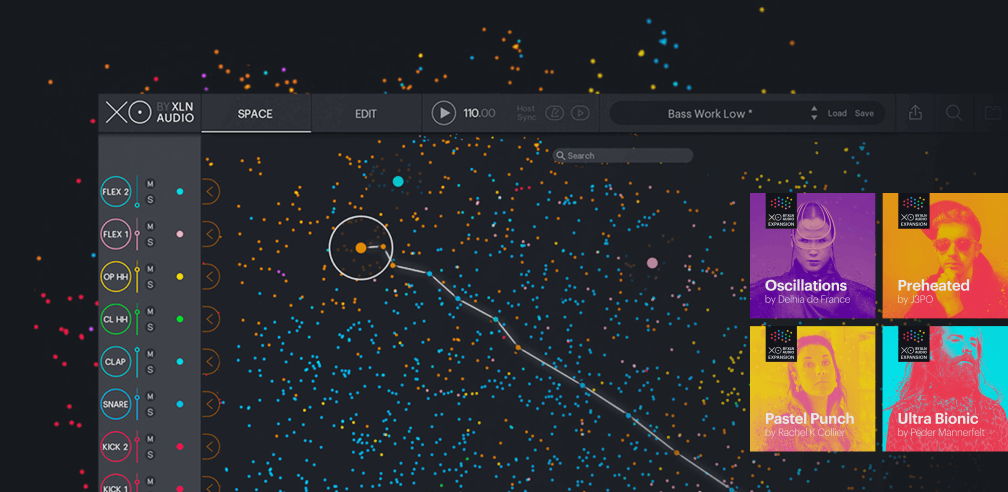
Task: Click the play button in the transport
Action: (x=443, y=113)
